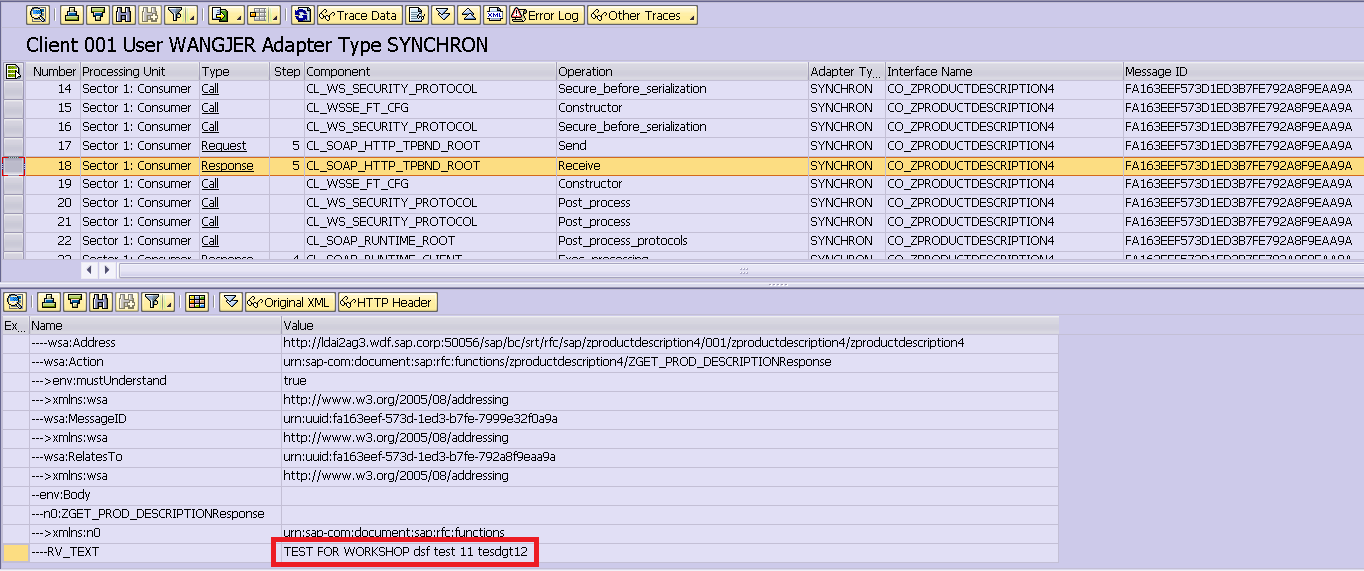Open filter dropdown arrow in top toolbar
Viewport: 1364px width, 571px height.
[192, 15]
